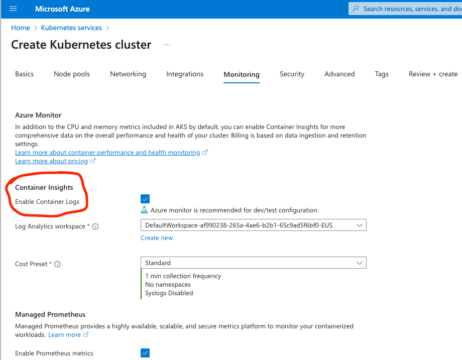Click external link icon after pricing link

click(93, 161)
